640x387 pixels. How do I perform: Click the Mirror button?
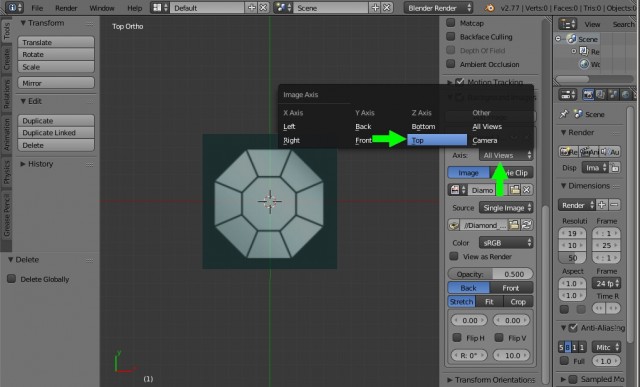click(56, 83)
